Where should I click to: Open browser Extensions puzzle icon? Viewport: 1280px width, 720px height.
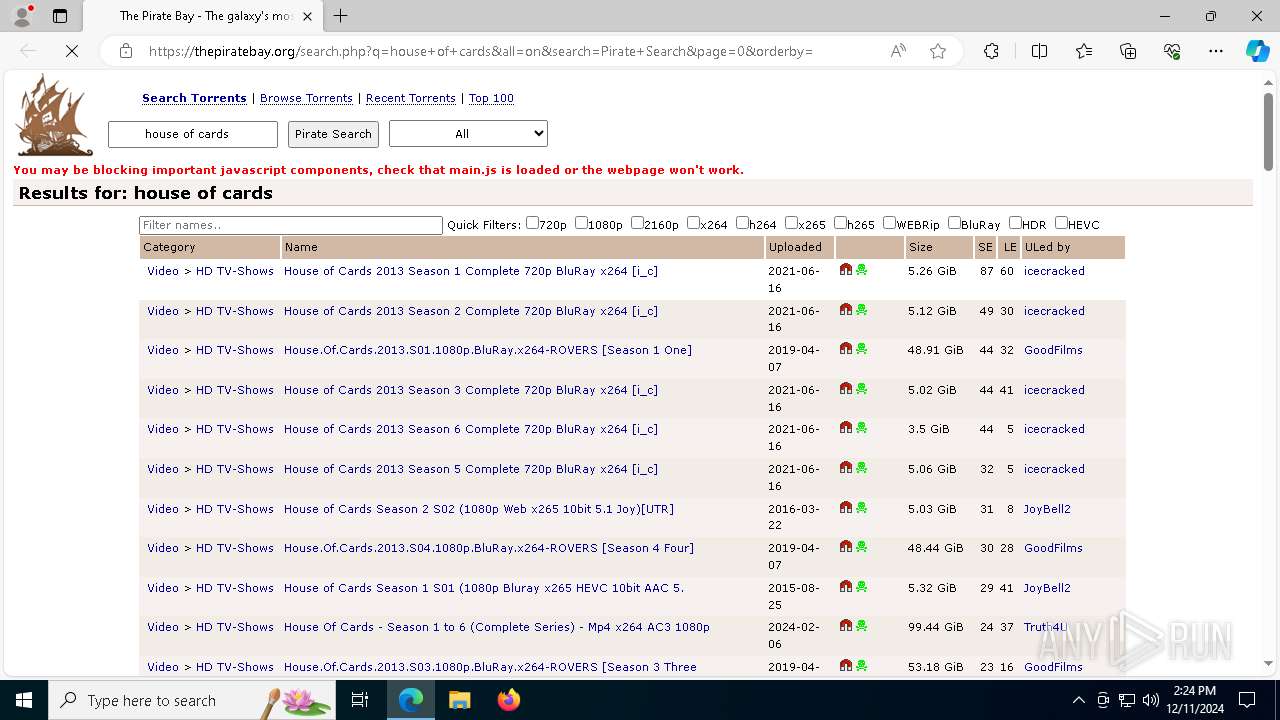point(991,51)
